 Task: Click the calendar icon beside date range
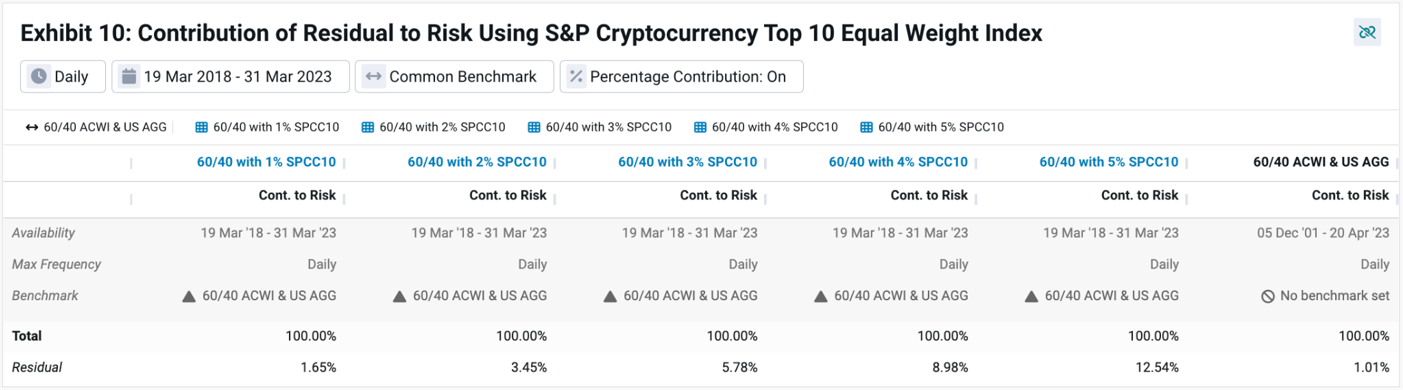click(x=129, y=76)
